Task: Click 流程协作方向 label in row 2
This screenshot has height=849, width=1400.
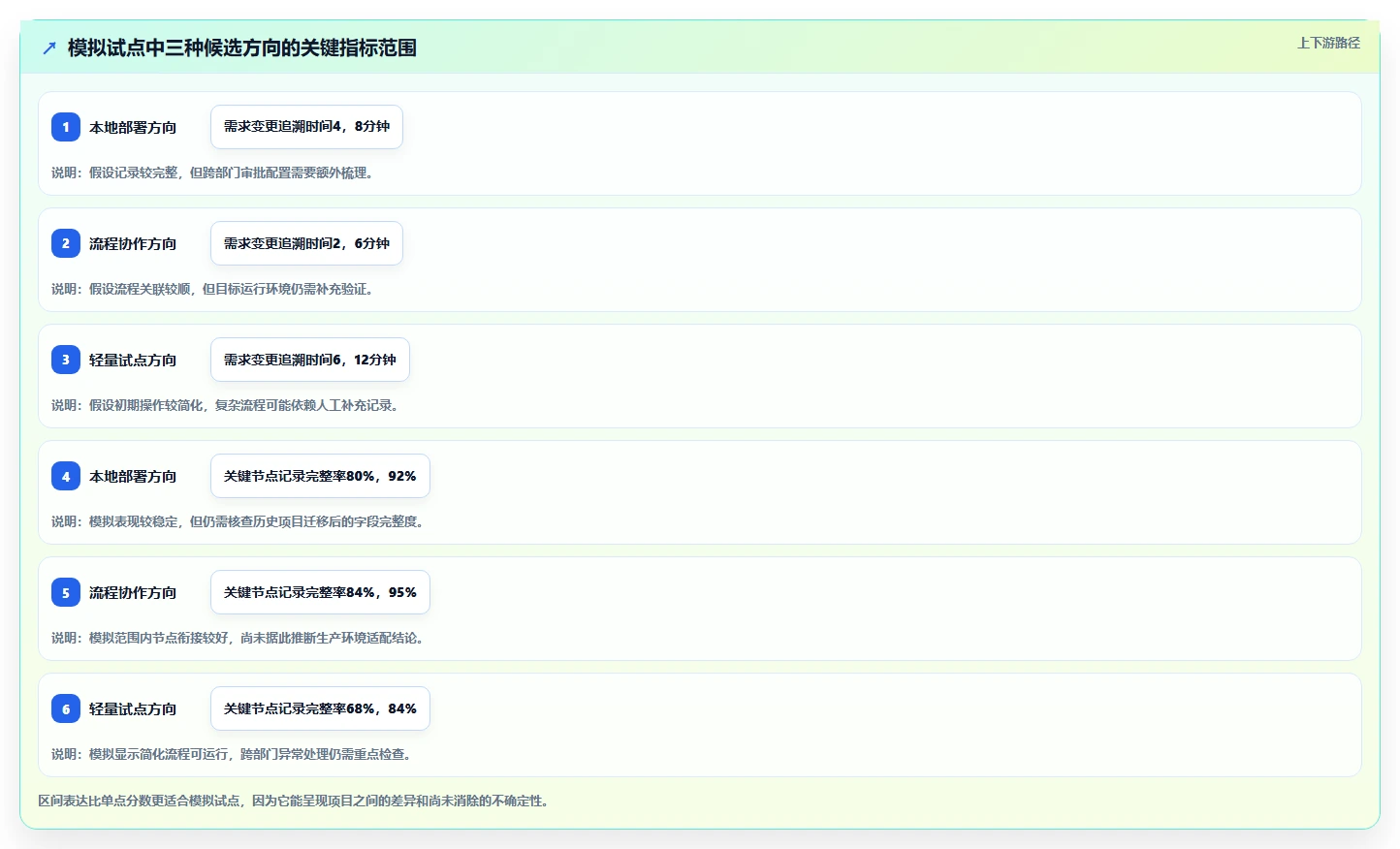Action: [x=133, y=243]
